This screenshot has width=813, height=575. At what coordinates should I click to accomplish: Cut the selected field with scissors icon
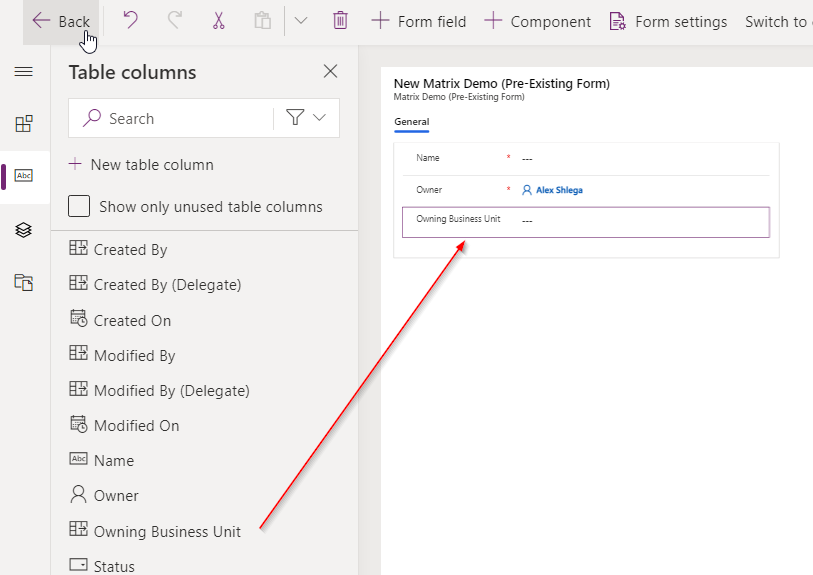click(219, 21)
